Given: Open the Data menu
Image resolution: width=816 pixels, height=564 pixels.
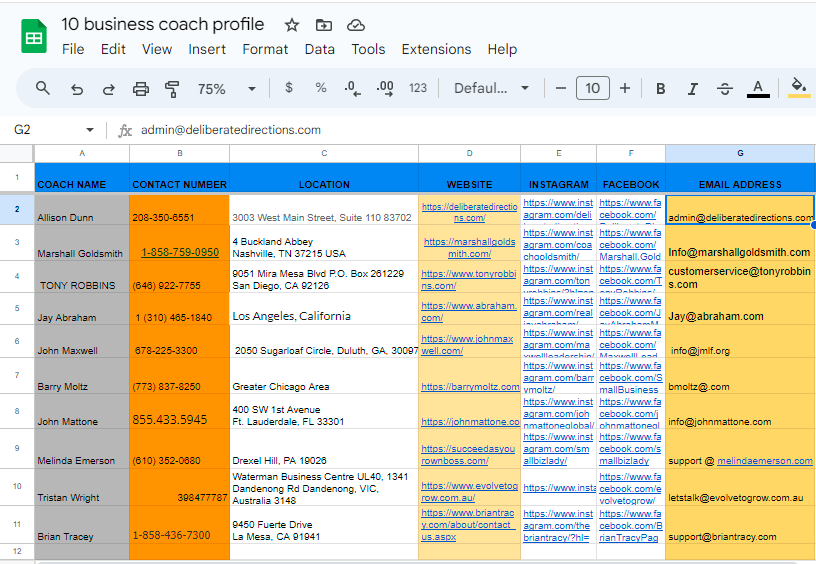Looking at the screenshot, I should pos(320,49).
